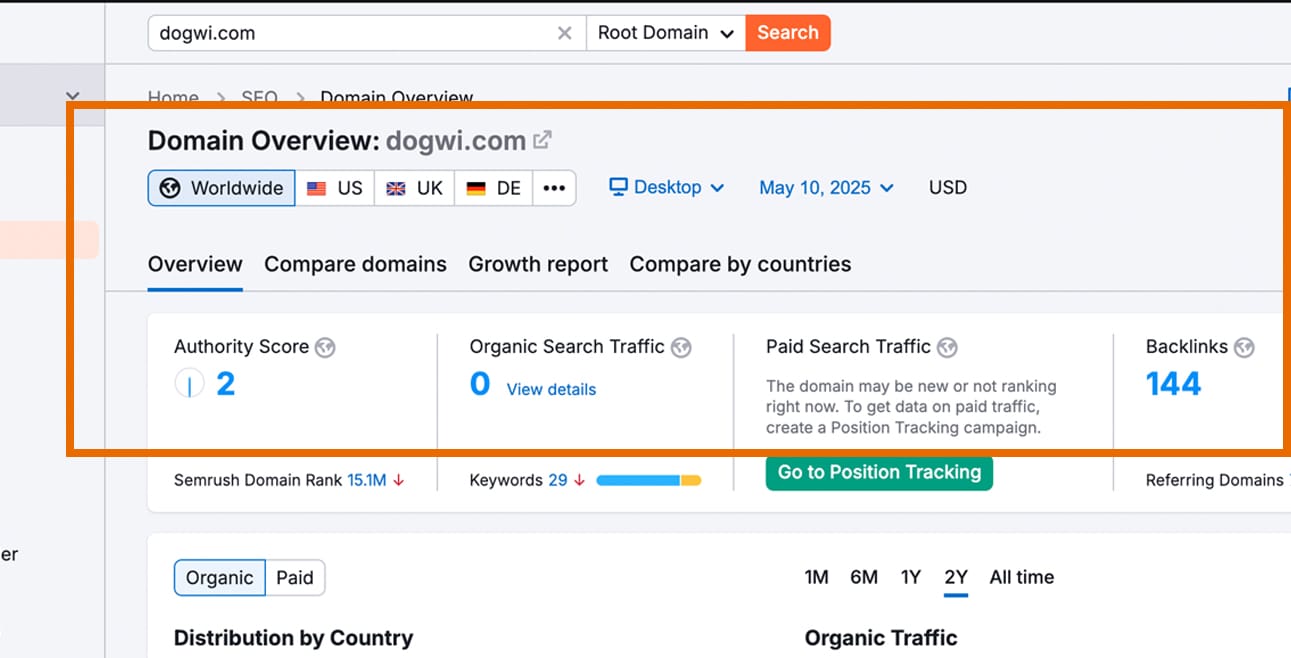Click the German flag icon
Screen dimensions: 1291x658
click(x=476, y=188)
